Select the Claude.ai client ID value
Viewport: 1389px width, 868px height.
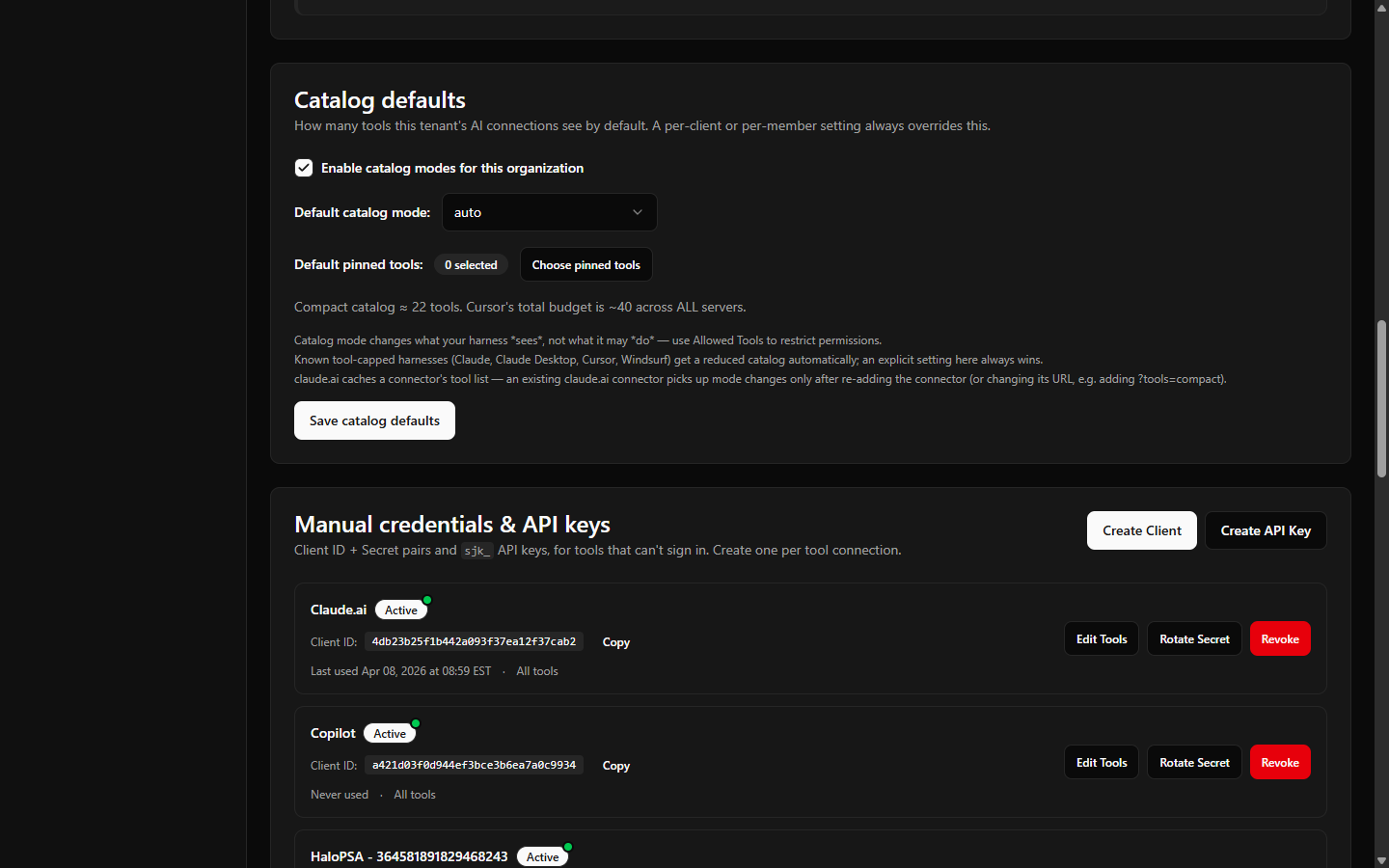click(474, 641)
